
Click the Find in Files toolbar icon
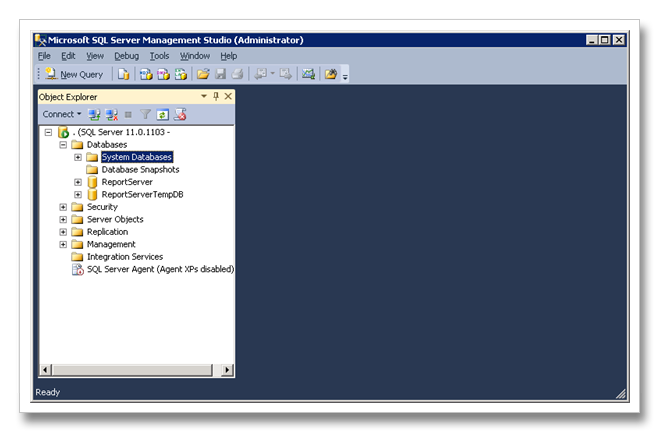coord(331,74)
